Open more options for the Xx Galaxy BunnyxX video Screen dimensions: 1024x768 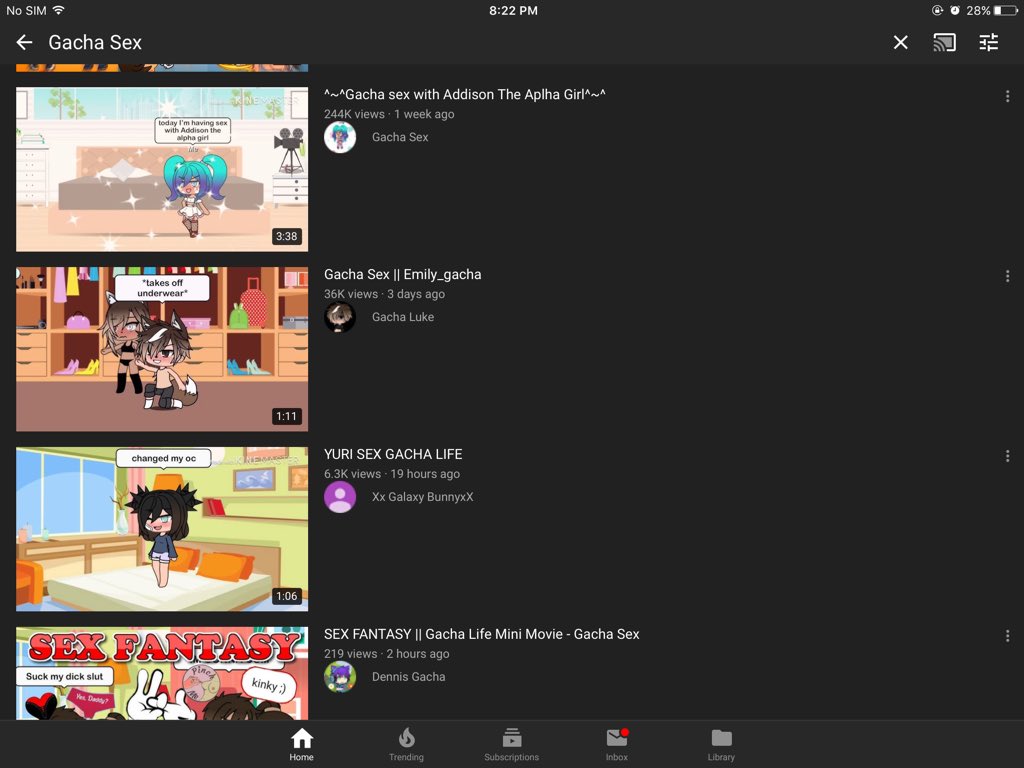point(1008,456)
